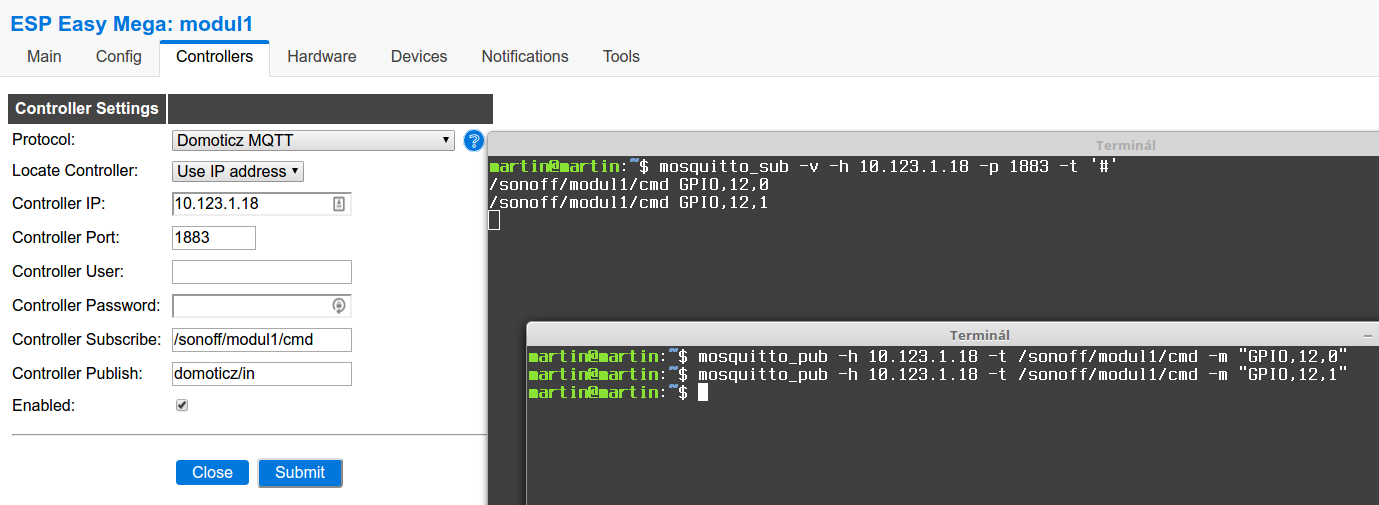Click the Controller Settings header
This screenshot has width=1379, height=505.
point(87,109)
